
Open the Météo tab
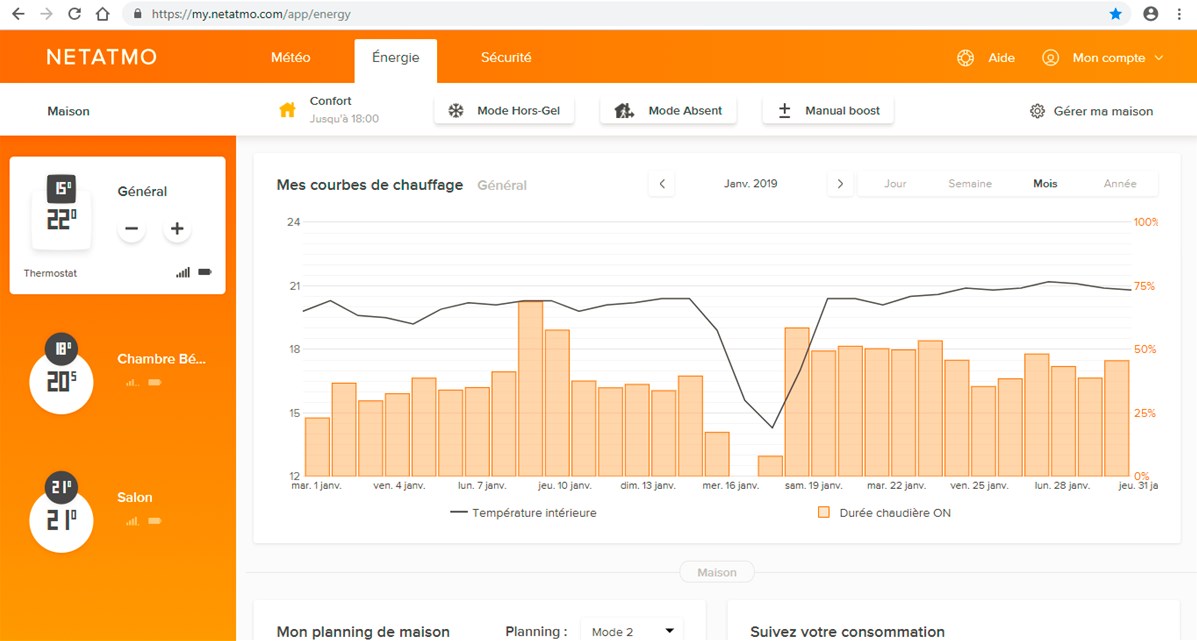tap(291, 58)
